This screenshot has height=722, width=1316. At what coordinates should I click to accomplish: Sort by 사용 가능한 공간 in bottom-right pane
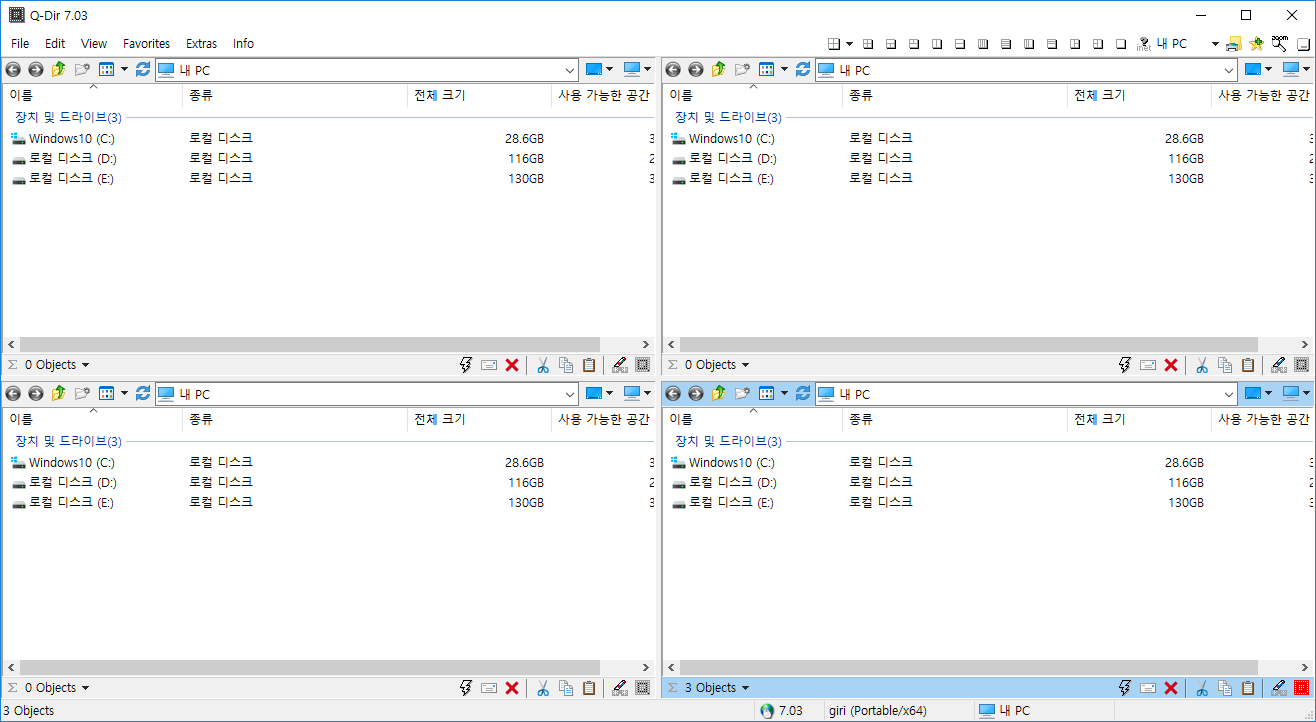(1263, 420)
